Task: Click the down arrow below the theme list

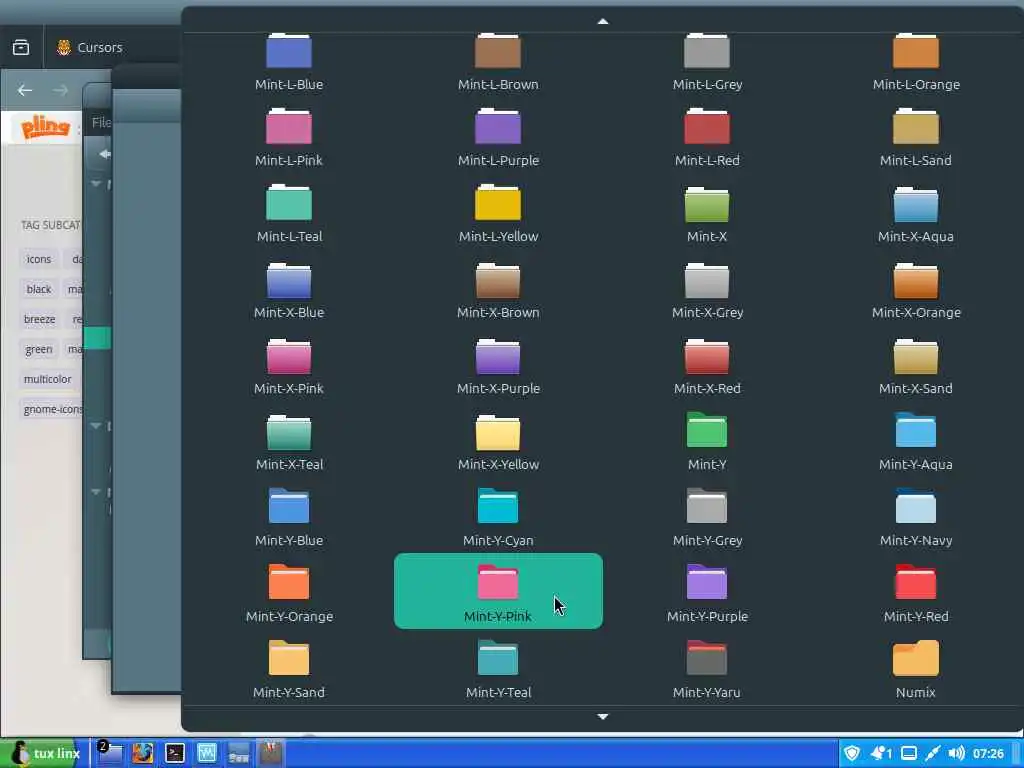Action: (x=603, y=716)
